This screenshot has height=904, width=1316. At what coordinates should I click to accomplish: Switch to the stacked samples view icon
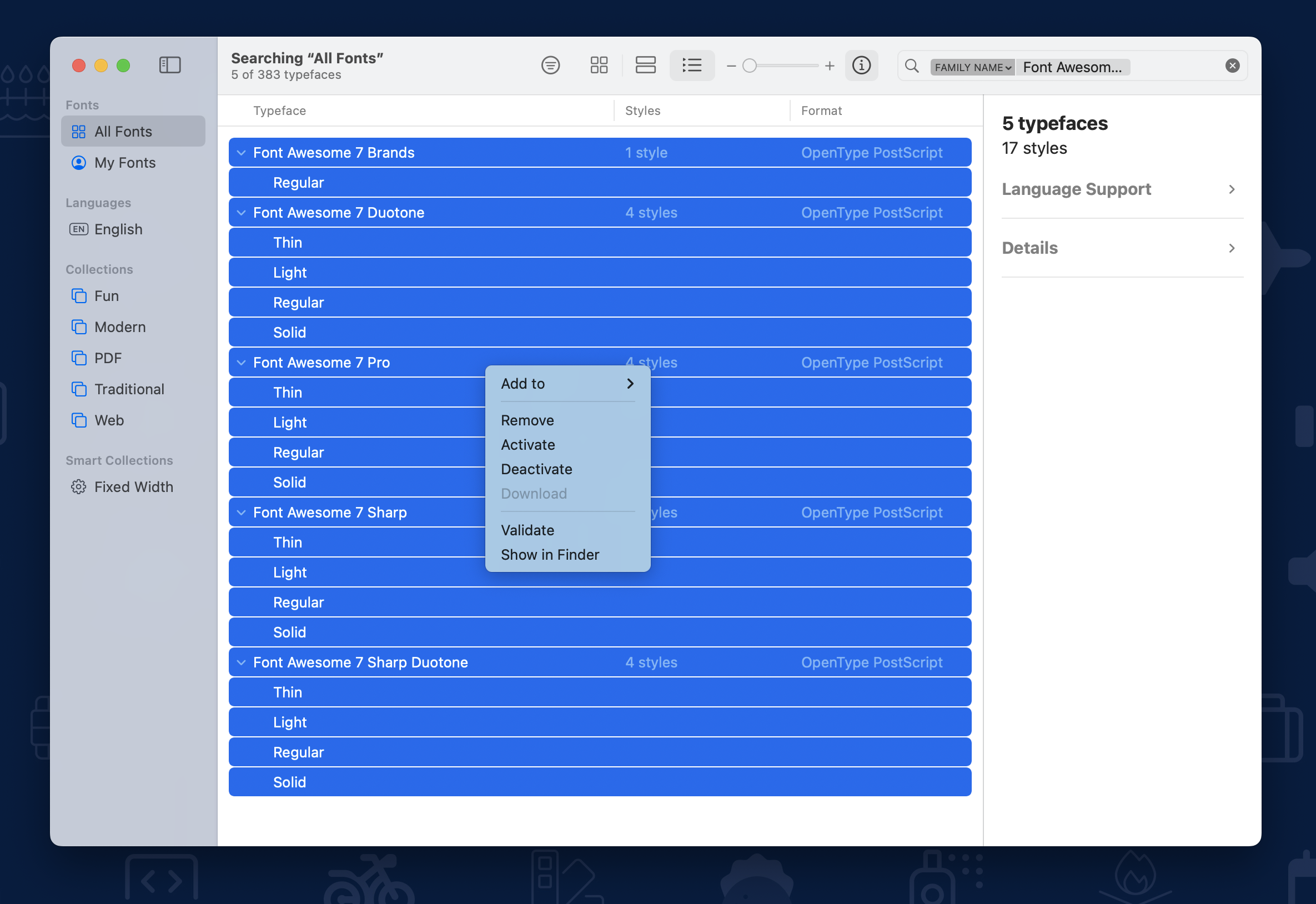(x=646, y=65)
